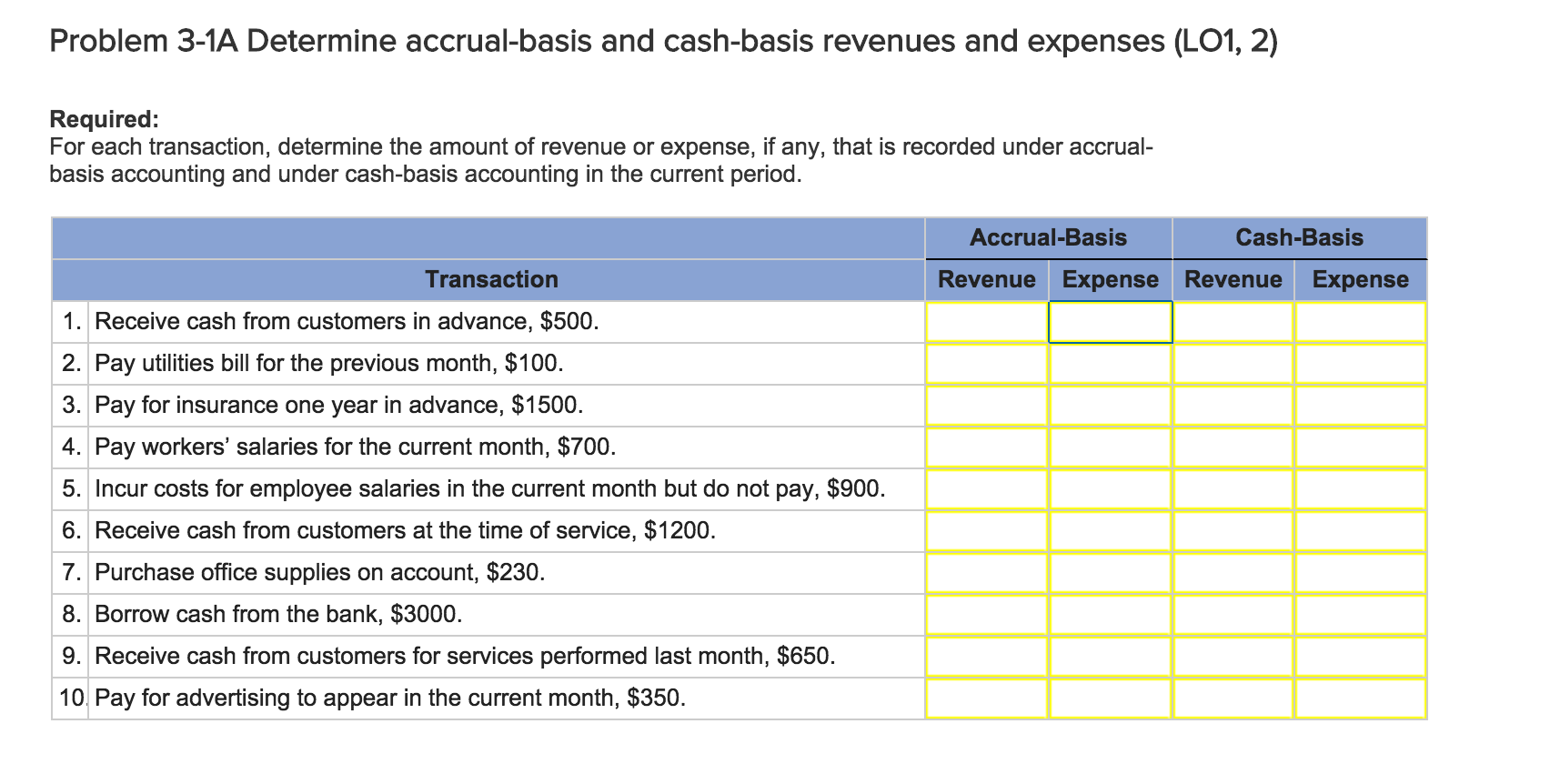The height and width of the screenshot is (784, 1550).
Task: Click Cash-Basis Expense cell for transaction 9
Action: [x=1361, y=657]
